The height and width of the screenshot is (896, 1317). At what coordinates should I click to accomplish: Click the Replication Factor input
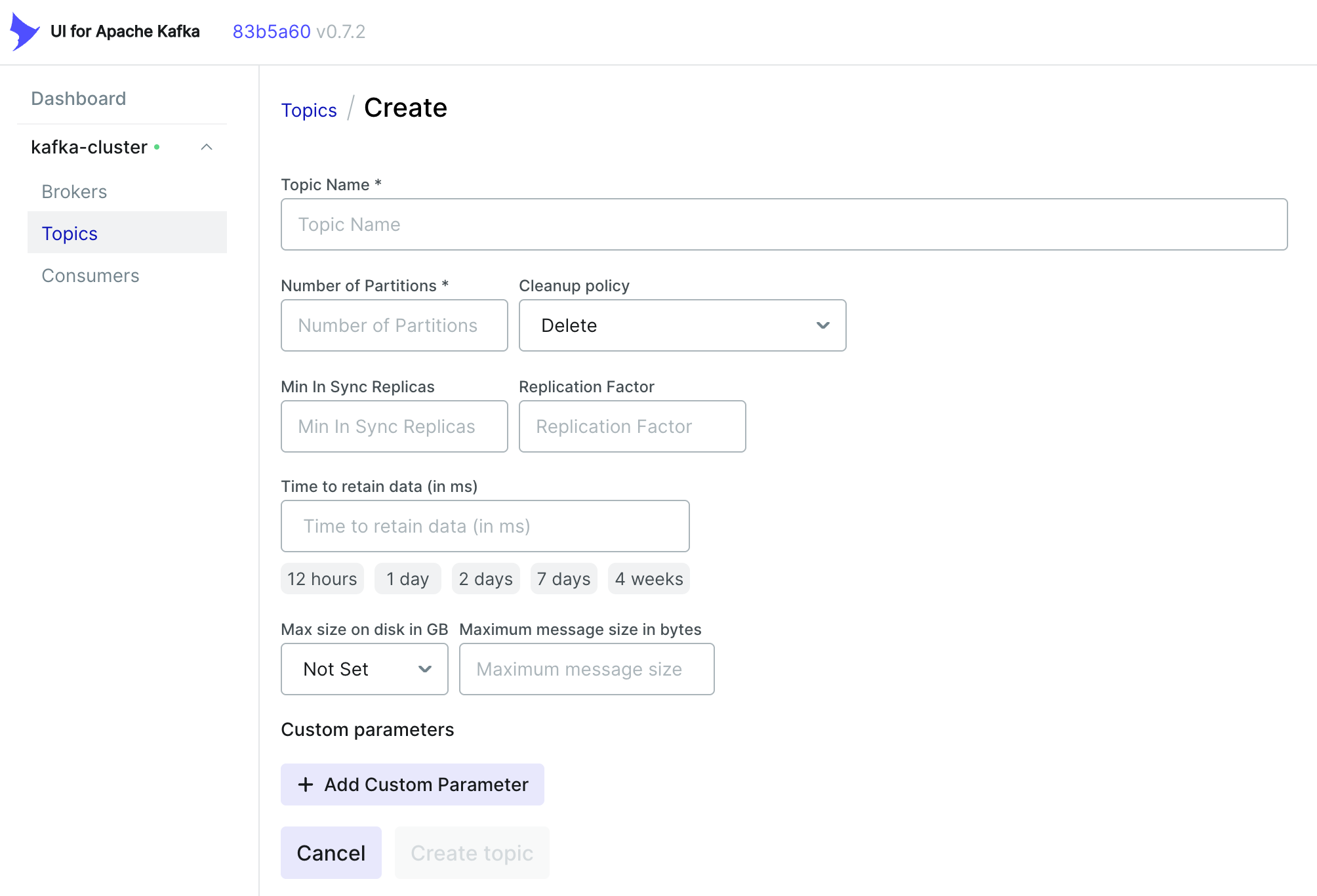[x=632, y=426]
